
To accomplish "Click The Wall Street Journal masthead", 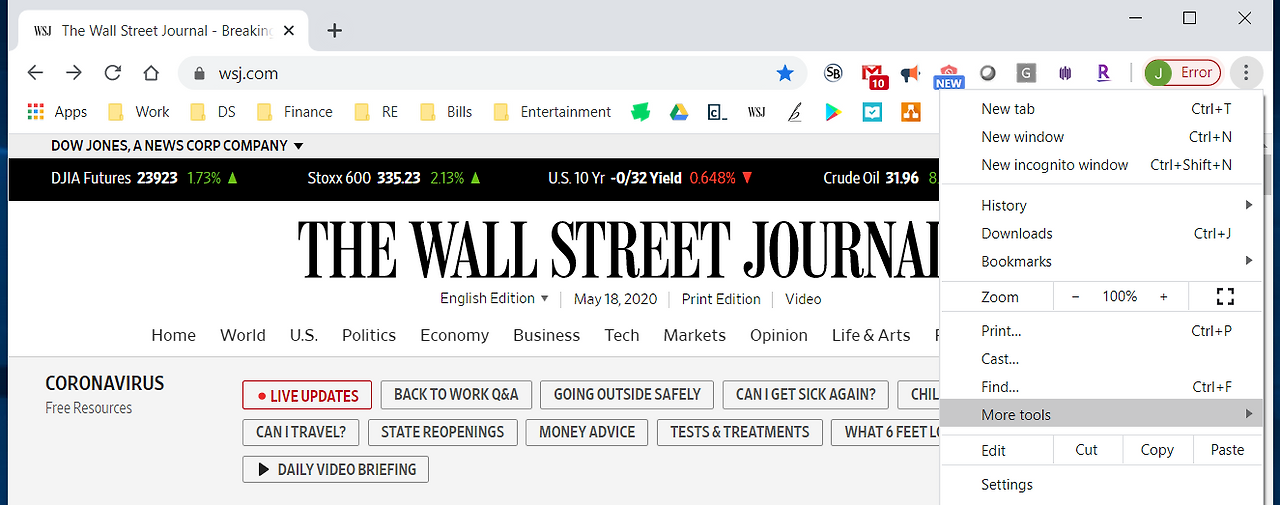I will click(x=617, y=248).
